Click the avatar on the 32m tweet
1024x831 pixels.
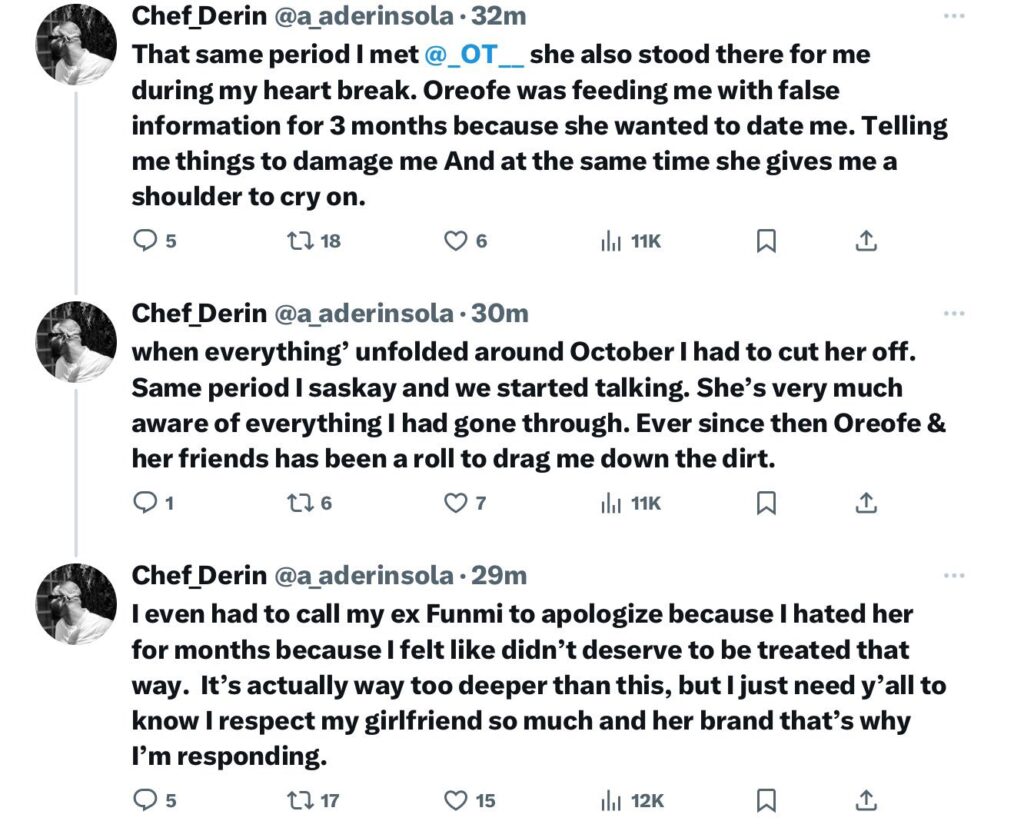[x=76, y=44]
